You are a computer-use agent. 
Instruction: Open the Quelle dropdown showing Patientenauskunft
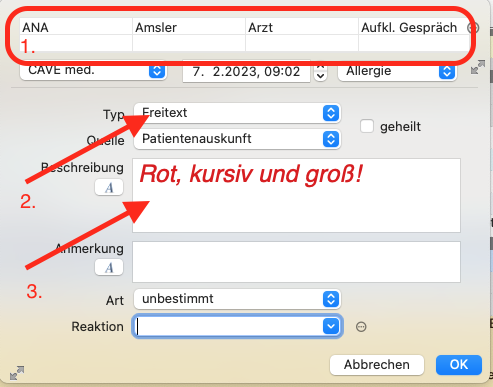click(237, 139)
